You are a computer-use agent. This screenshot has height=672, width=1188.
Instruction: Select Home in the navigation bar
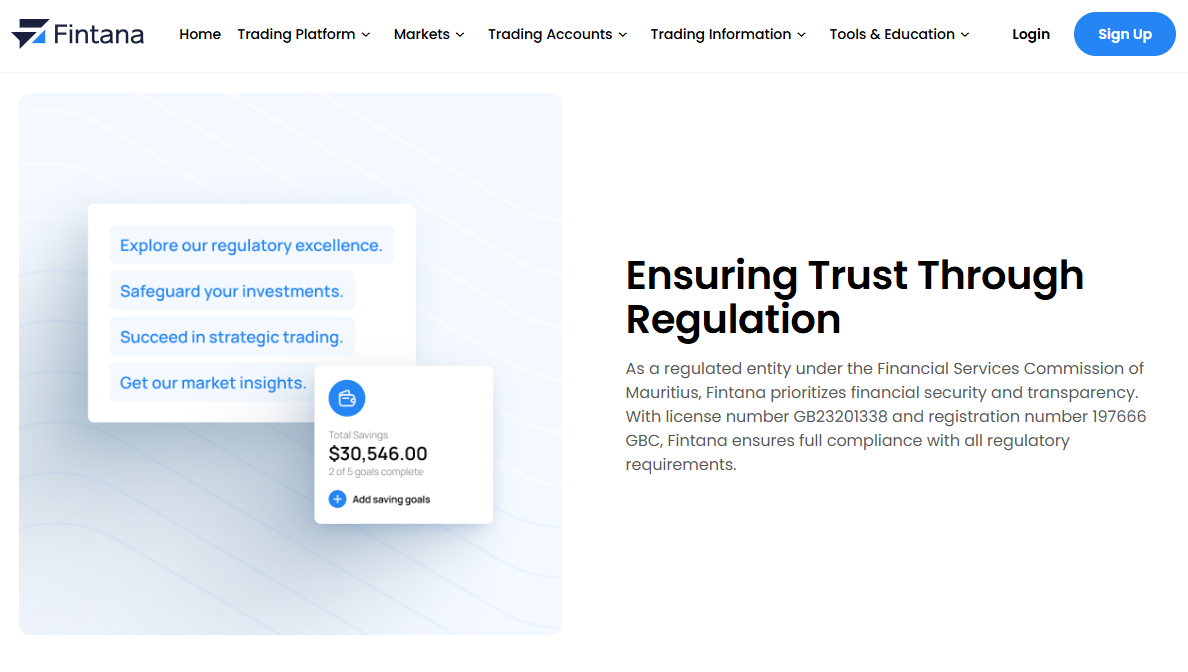[x=200, y=34]
